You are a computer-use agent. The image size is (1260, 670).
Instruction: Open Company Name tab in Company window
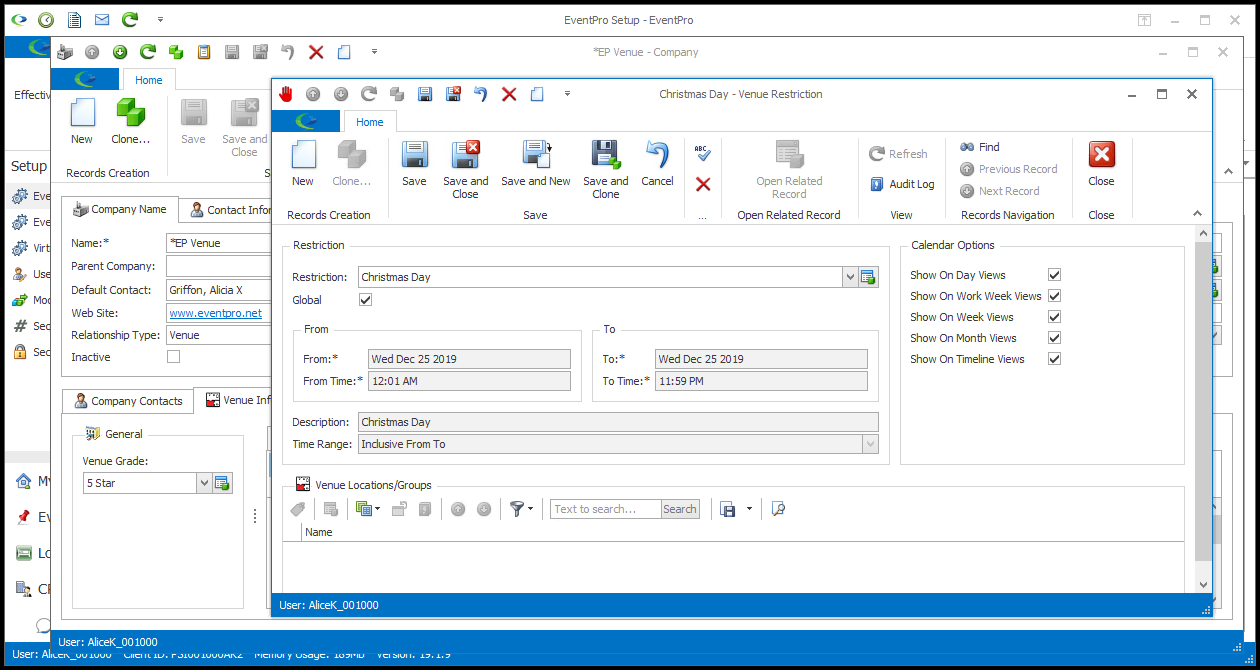click(120, 210)
